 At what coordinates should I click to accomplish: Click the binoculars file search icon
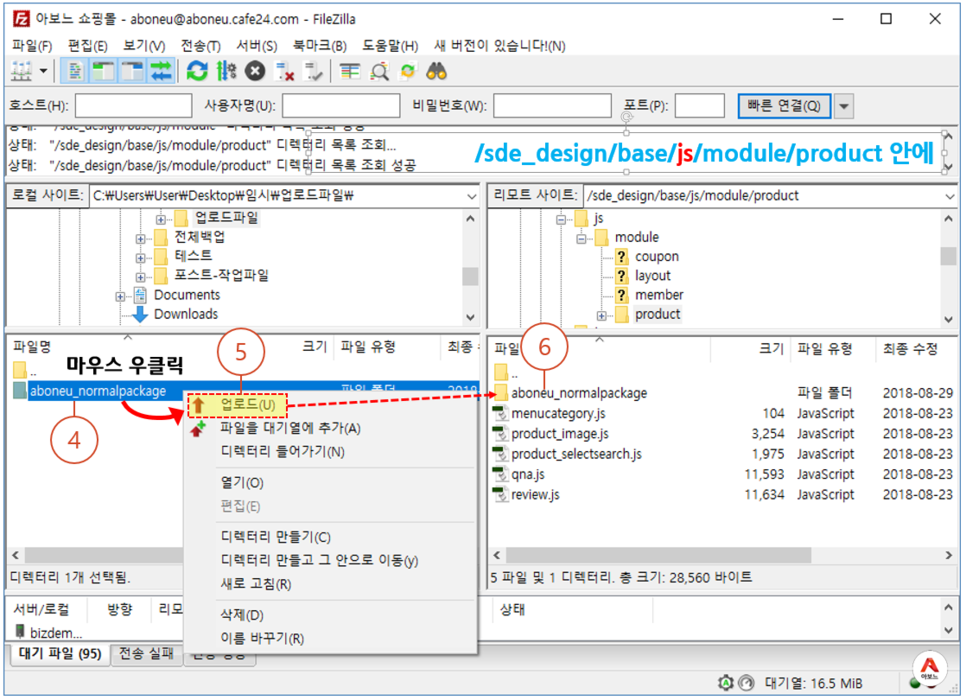pos(437,71)
